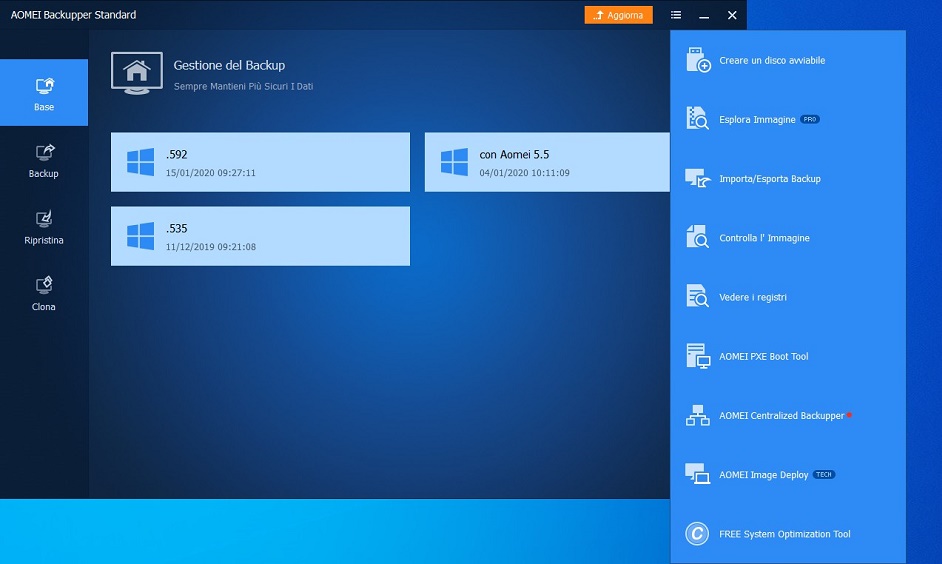Click Windows logo on .592 backup
Screen dimensions: 942x564
(x=141, y=162)
